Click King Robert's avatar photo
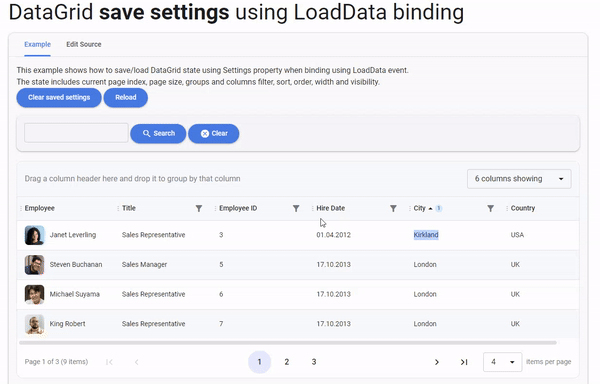Viewport: 600px width, 384px height. tap(34, 324)
